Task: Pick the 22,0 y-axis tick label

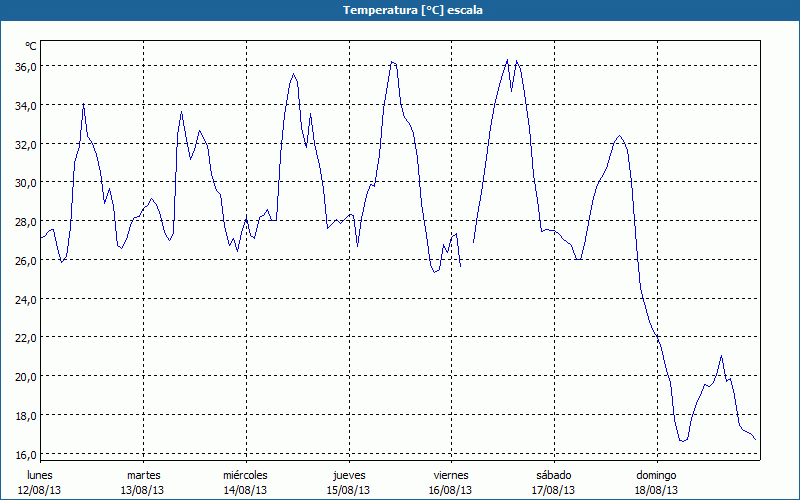Action: tap(25, 337)
